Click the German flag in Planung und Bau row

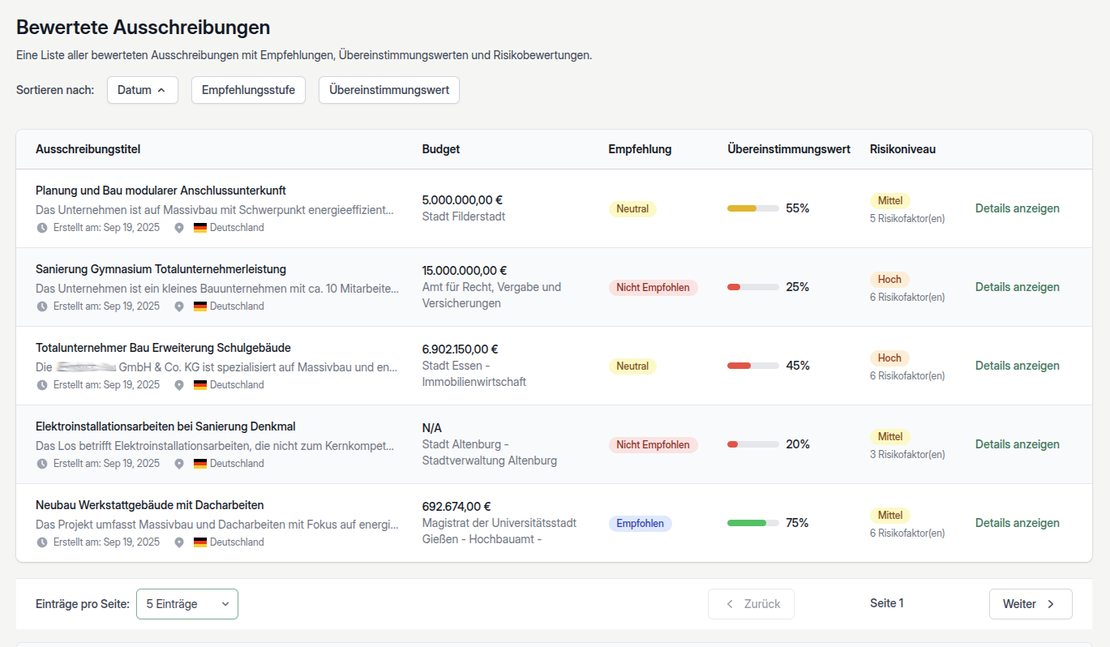pyautogui.click(x=200, y=228)
